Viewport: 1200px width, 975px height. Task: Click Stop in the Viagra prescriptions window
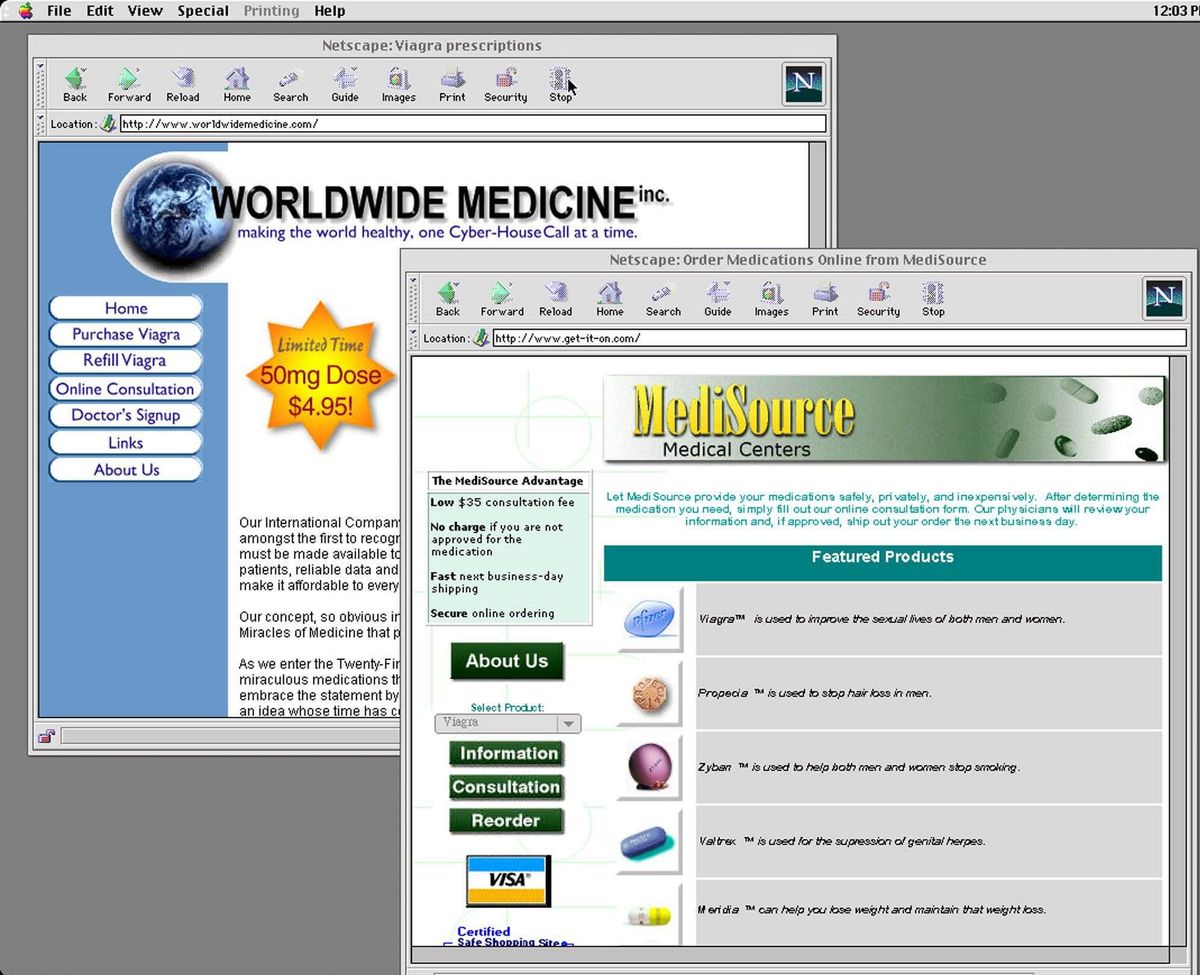coord(560,85)
